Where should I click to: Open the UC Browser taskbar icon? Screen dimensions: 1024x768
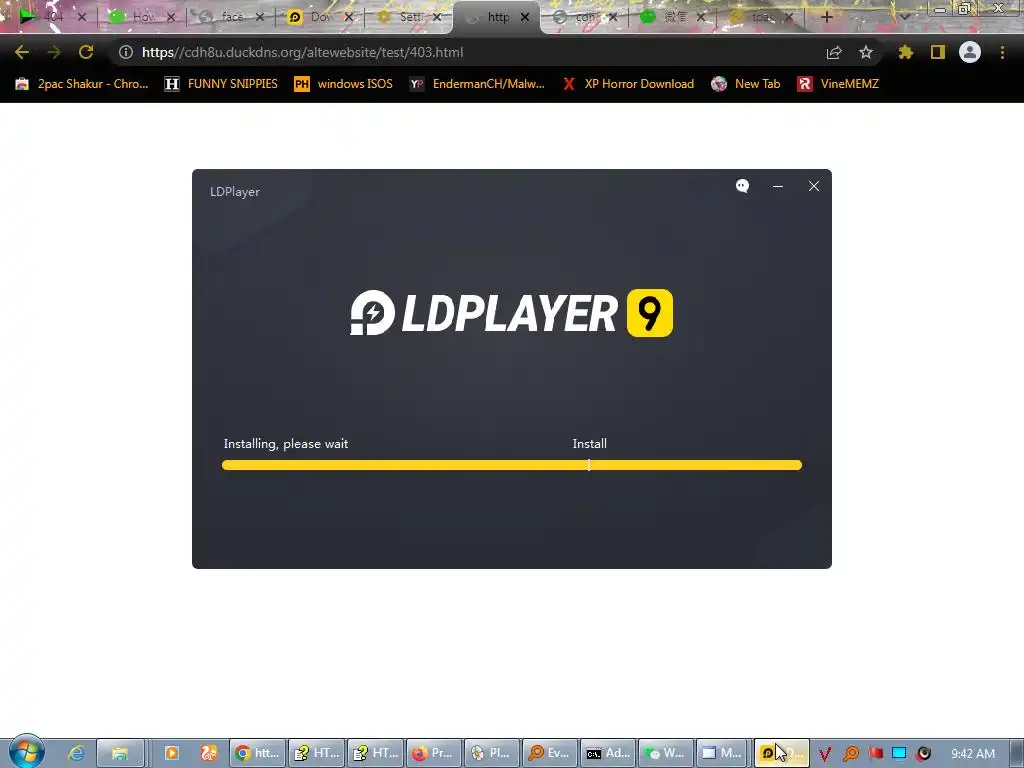point(209,753)
